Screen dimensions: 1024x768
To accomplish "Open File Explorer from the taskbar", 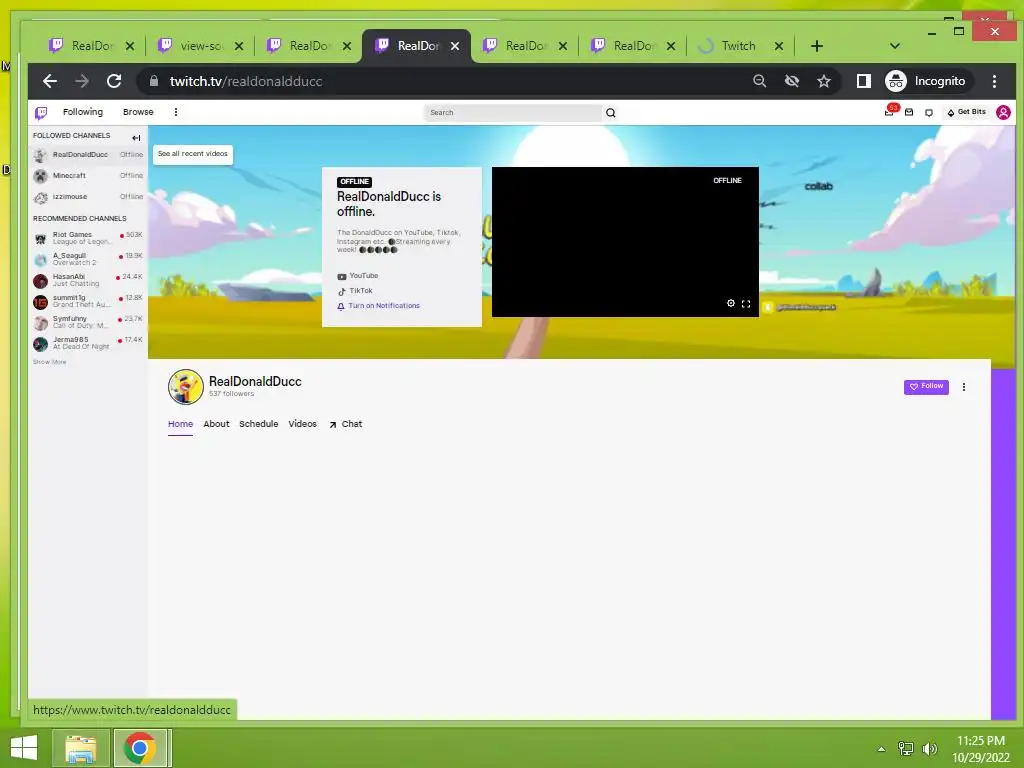I will (x=80, y=748).
